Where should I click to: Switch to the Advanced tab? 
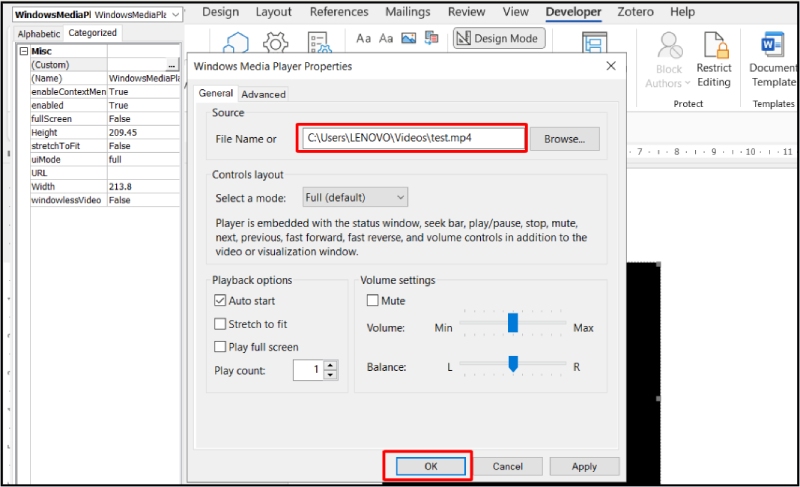pyautogui.click(x=263, y=94)
